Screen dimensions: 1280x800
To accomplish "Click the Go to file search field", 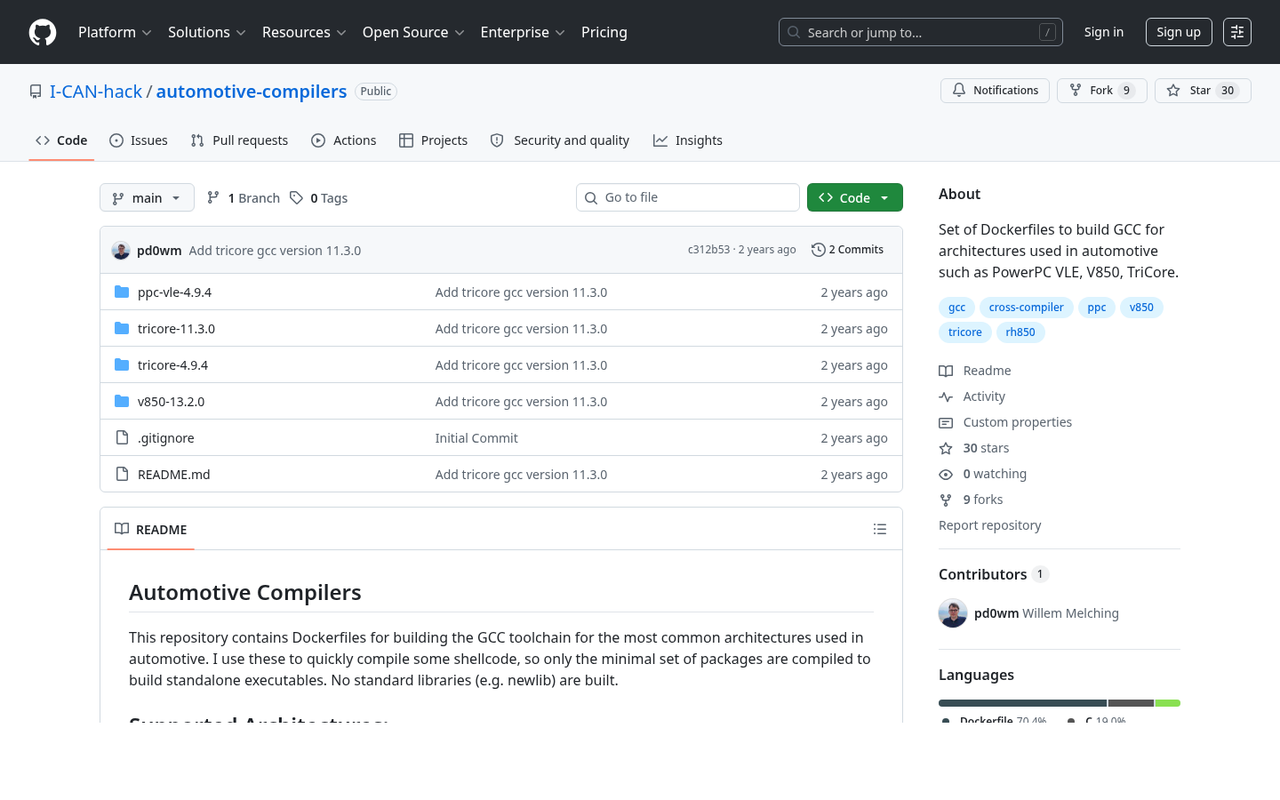I will 687,197.
